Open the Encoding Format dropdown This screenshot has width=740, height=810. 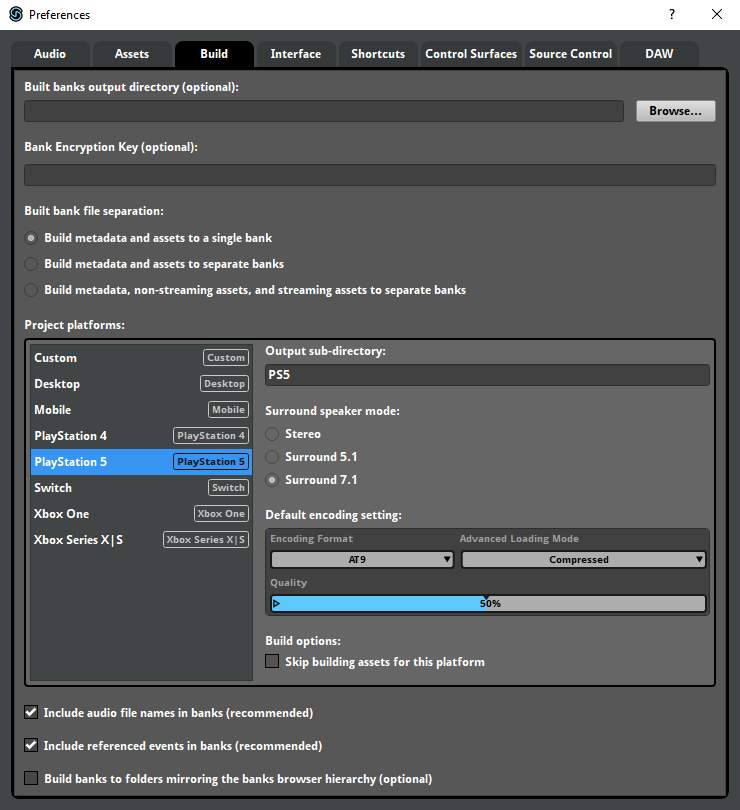point(362,559)
